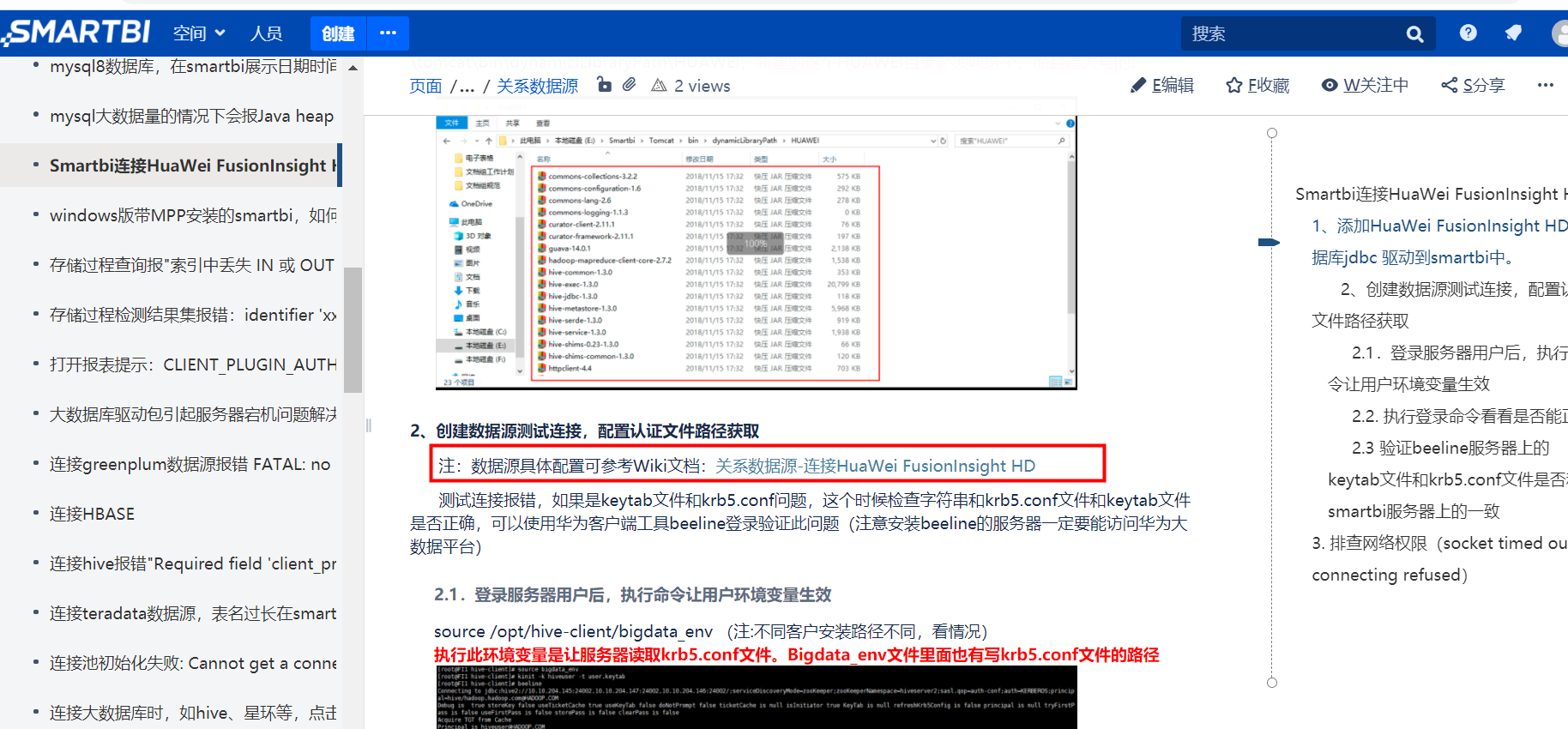This screenshot has height=729, width=1568.
Task: Open sidebar page mysql大数据量 Java heap
Action: (192, 116)
